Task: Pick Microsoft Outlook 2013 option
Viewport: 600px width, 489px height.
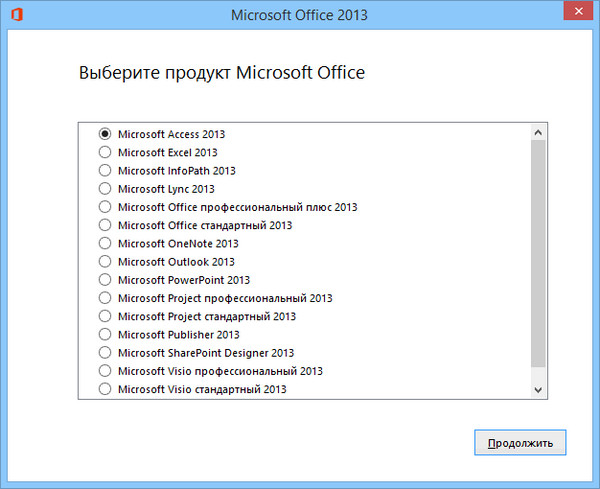Action: (x=105, y=262)
